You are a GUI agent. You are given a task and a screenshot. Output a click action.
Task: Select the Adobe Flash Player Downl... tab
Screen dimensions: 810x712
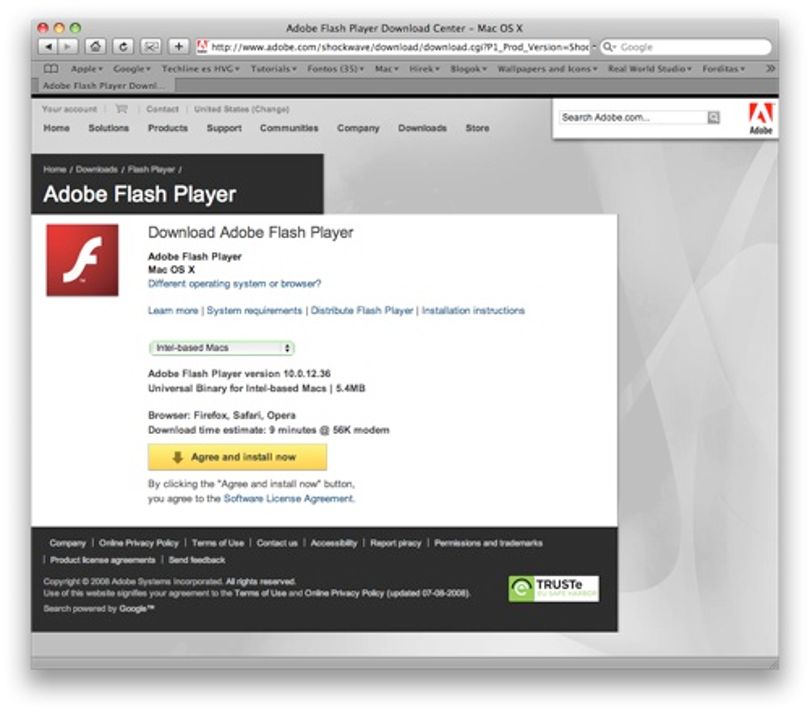[x=103, y=86]
